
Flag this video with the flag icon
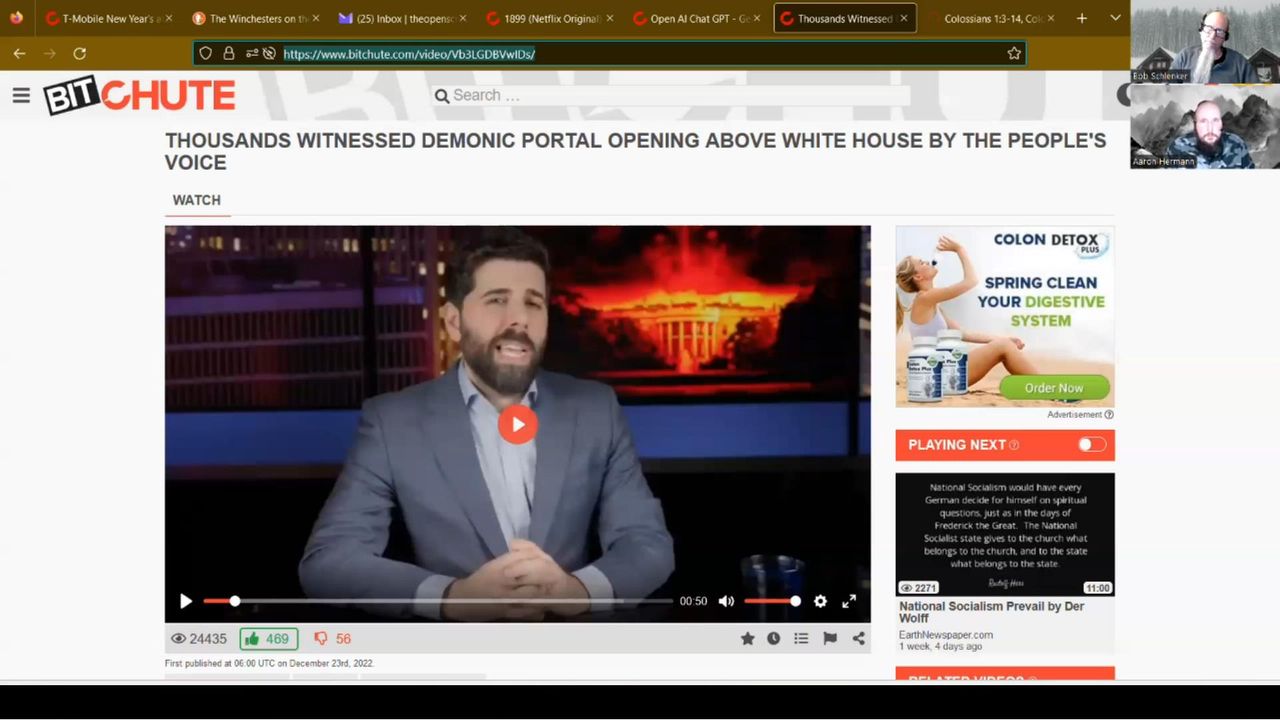pyautogui.click(x=829, y=638)
